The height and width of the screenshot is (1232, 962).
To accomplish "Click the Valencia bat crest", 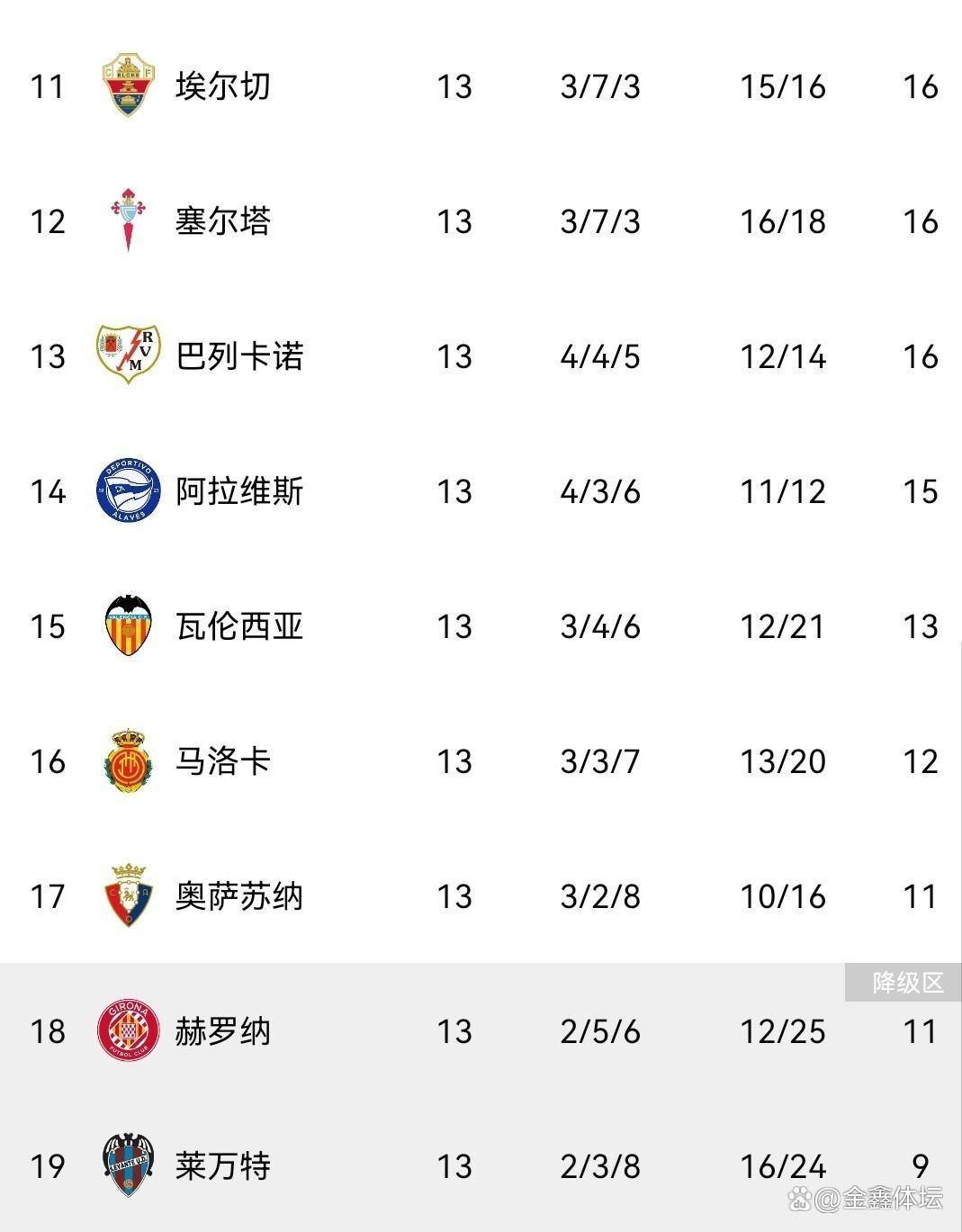I will 128,625.
